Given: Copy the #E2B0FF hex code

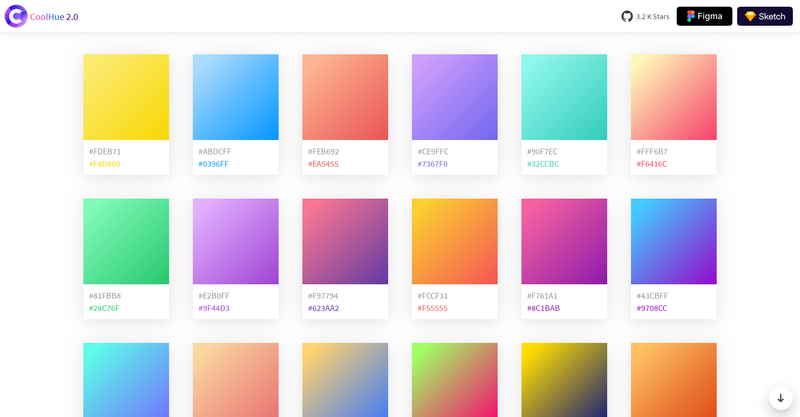Looking at the screenshot, I should (214, 296).
